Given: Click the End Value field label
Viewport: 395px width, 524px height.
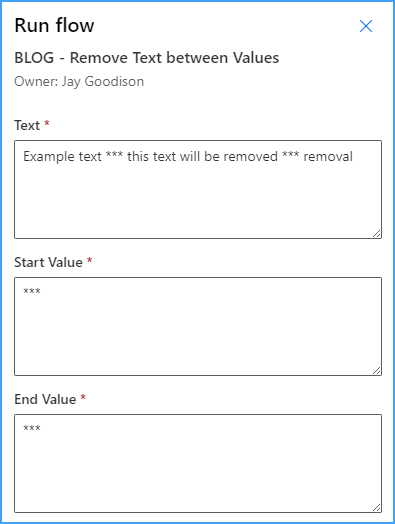Looking at the screenshot, I should pos(45,399).
